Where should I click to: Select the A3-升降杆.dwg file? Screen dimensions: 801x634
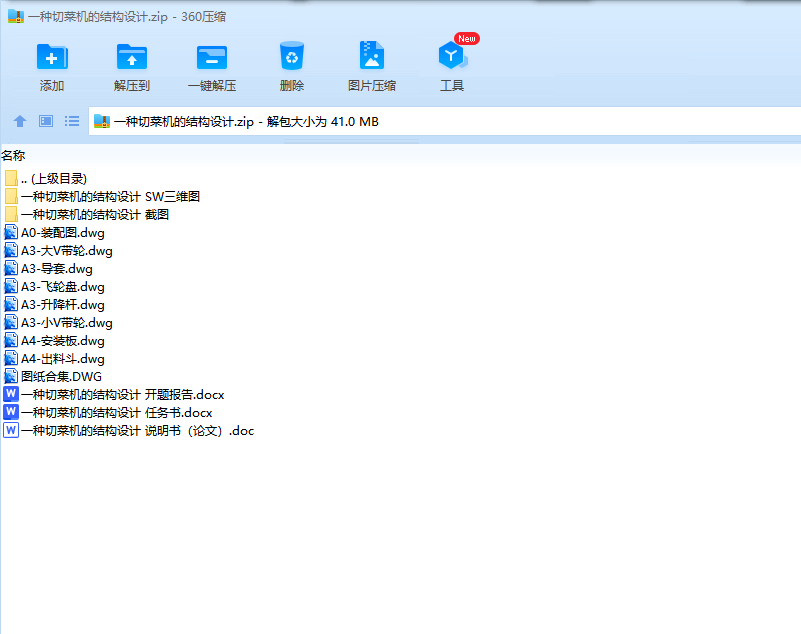click(x=55, y=305)
